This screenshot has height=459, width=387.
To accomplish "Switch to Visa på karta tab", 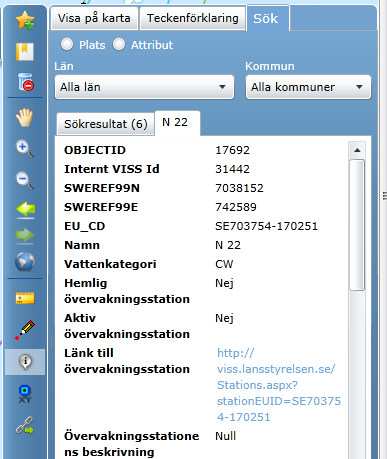I will [94, 18].
